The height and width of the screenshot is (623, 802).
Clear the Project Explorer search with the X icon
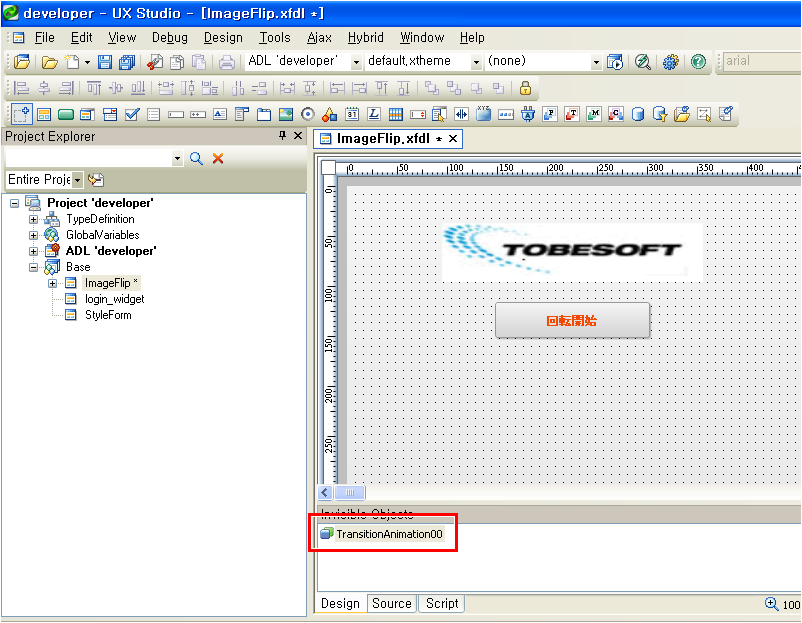pyautogui.click(x=218, y=159)
